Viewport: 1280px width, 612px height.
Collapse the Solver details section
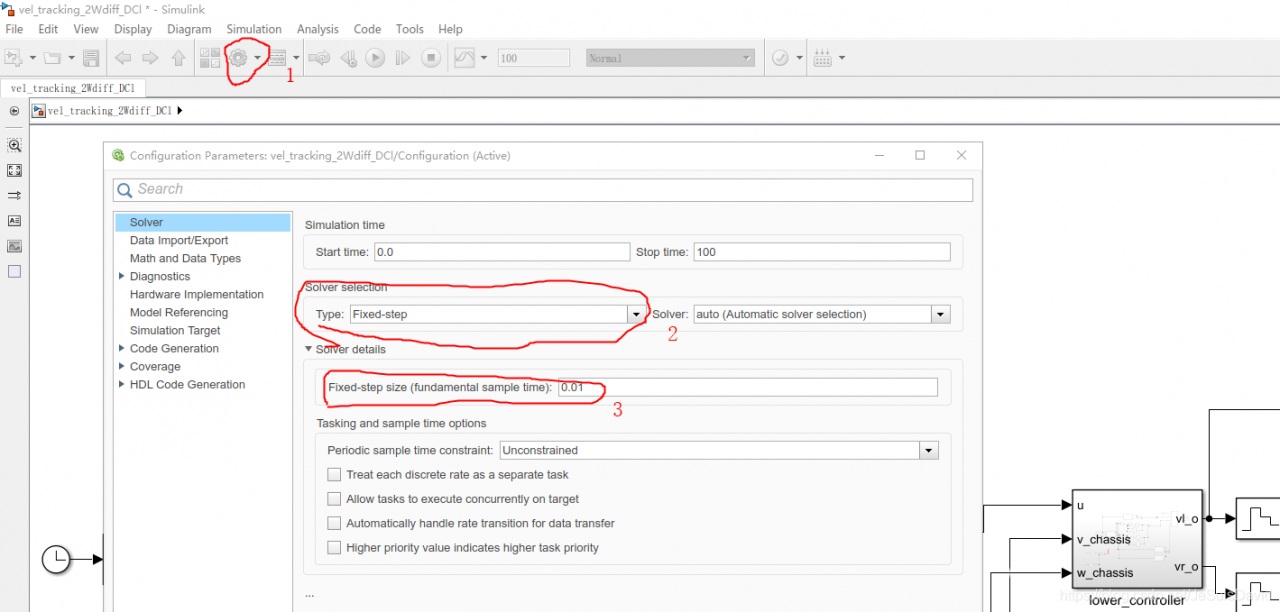point(309,349)
